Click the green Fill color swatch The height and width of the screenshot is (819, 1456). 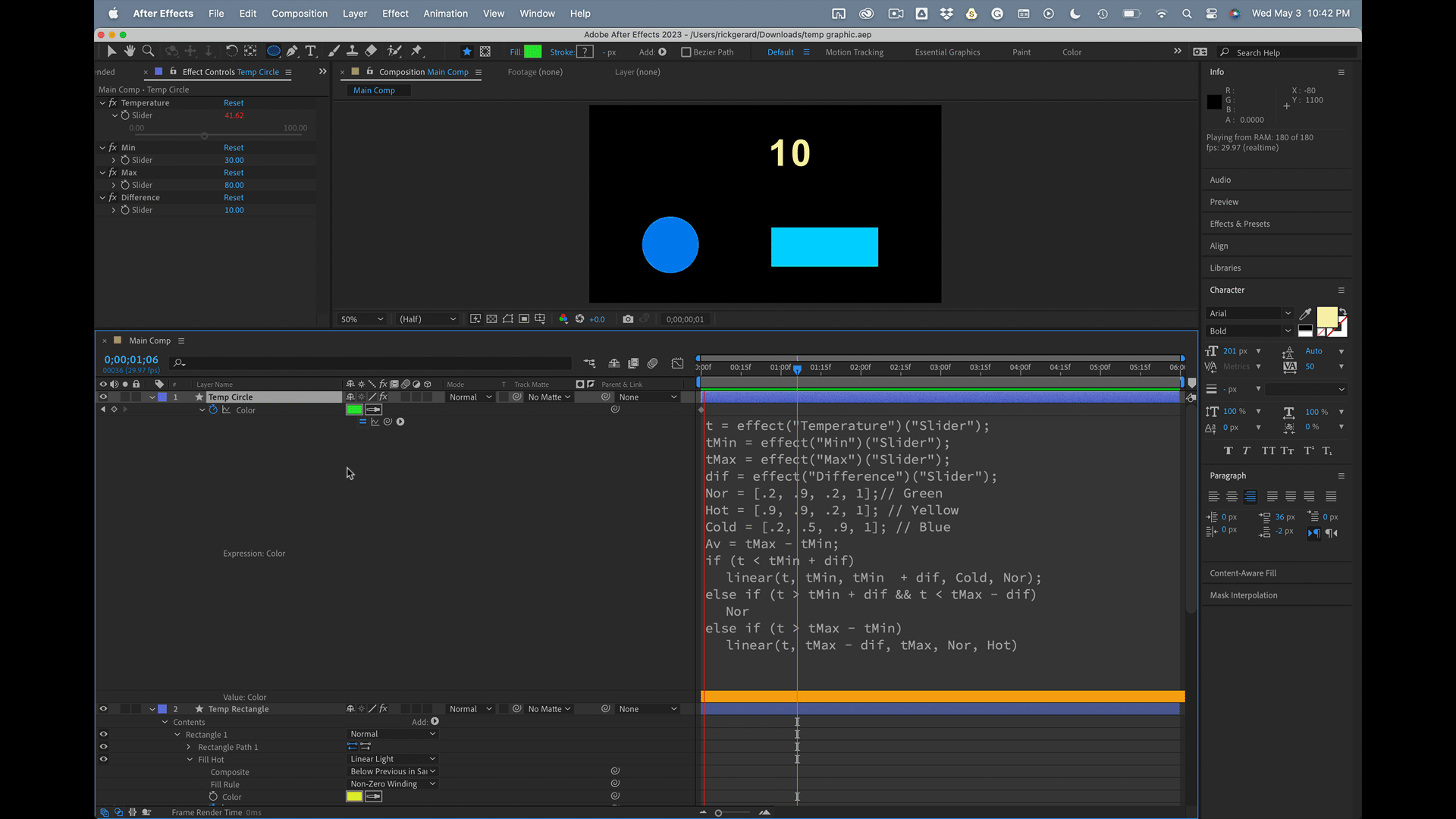pos(533,52)
